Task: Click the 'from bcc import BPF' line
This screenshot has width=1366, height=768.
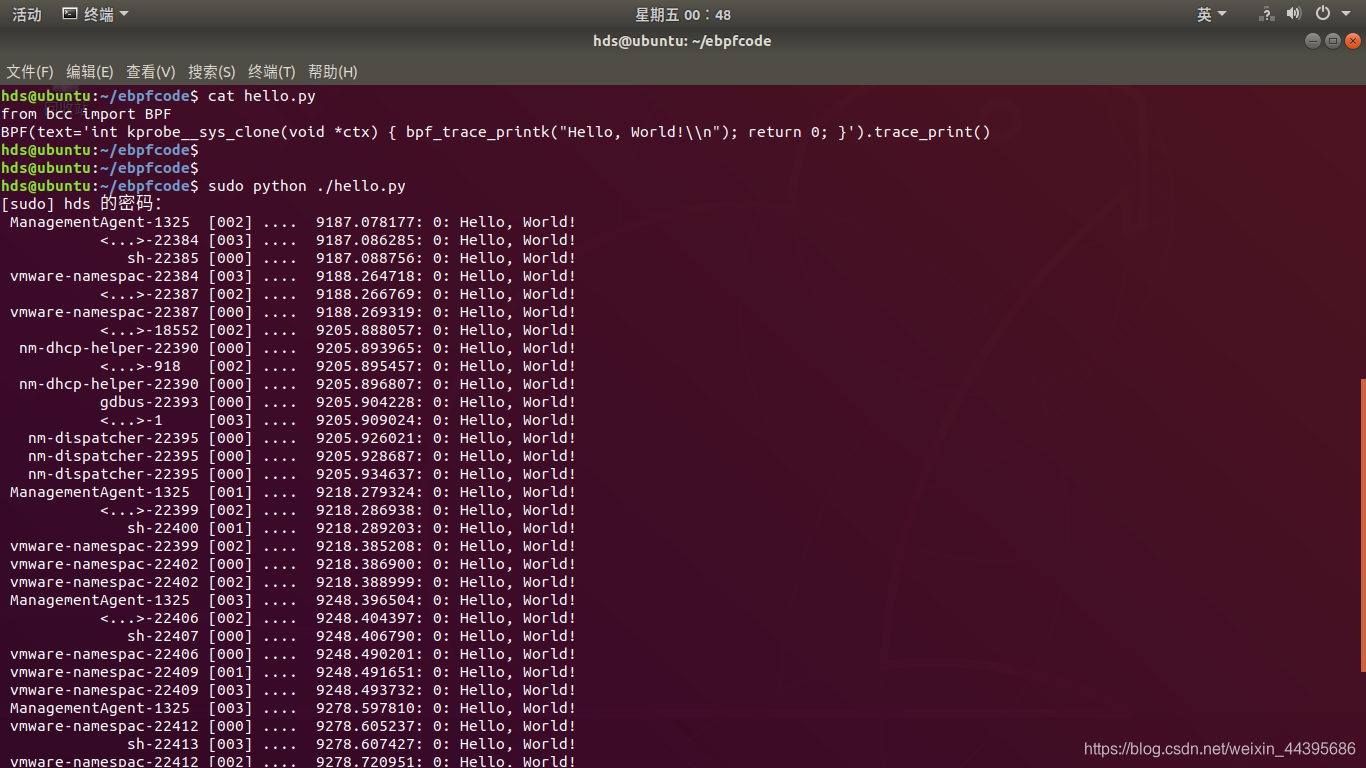Action: [x=86, y=114]
